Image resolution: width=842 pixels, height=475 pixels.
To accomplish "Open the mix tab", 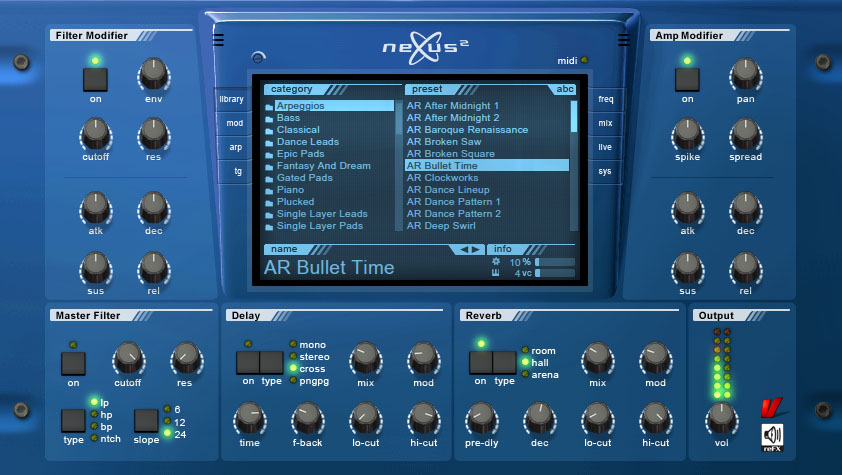I will 606,124.
